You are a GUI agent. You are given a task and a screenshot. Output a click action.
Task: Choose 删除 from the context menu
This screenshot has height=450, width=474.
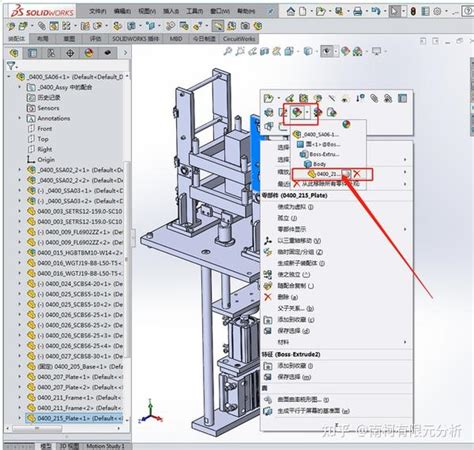click(282, 297)
